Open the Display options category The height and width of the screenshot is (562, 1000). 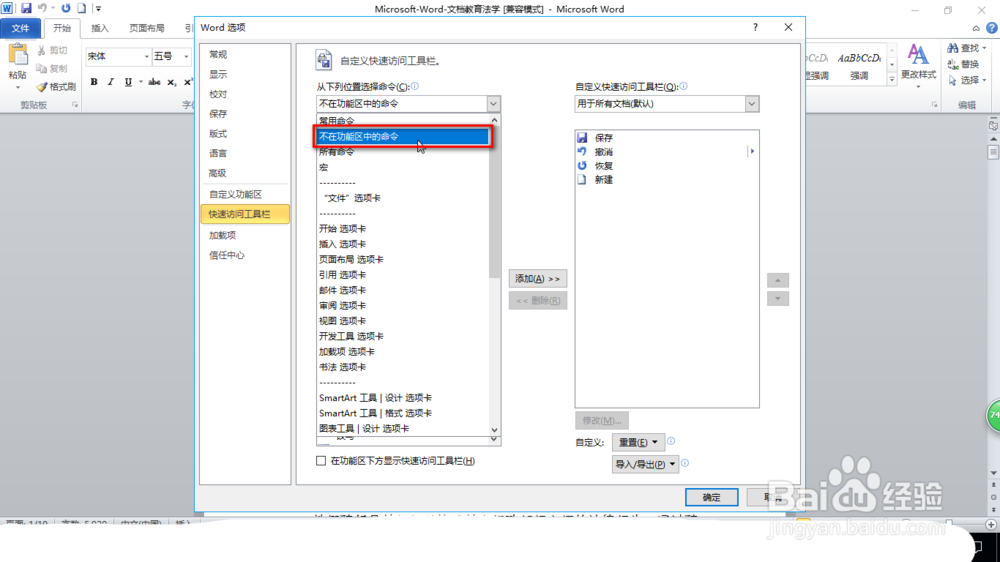245,74
